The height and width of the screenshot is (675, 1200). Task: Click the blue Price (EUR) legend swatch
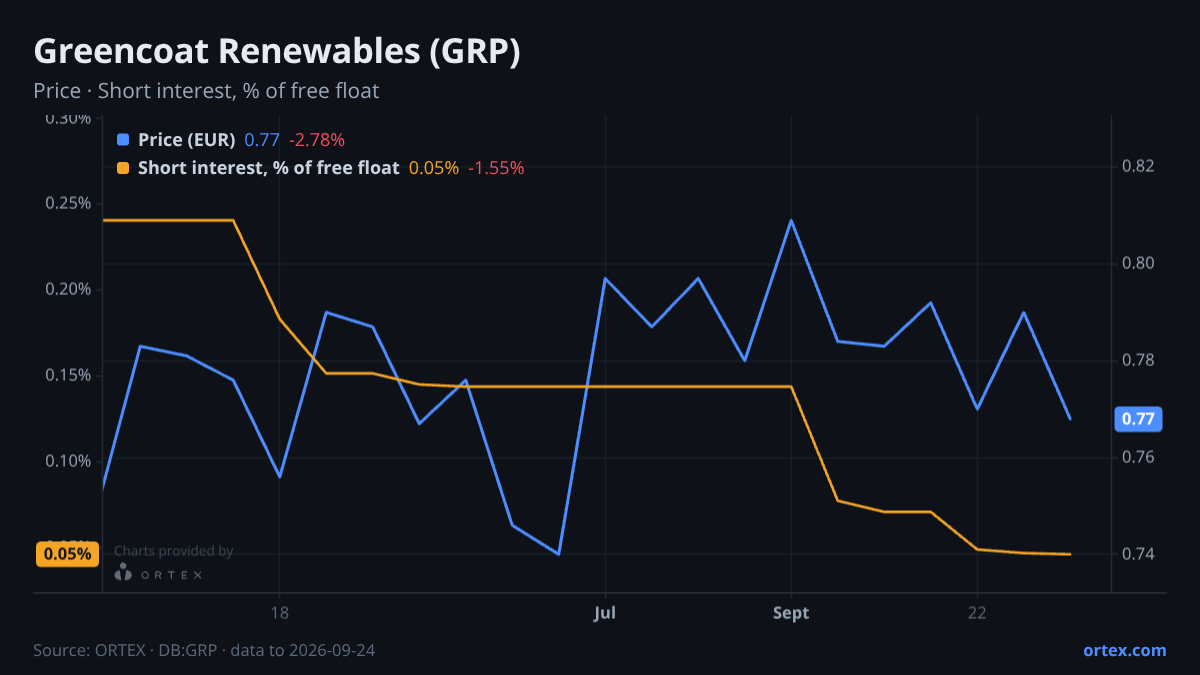(124, 140)
